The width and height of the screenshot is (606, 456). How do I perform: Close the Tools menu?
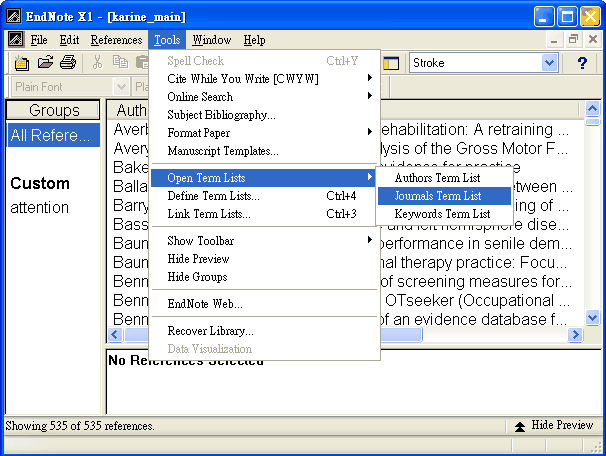coord(167,40)
